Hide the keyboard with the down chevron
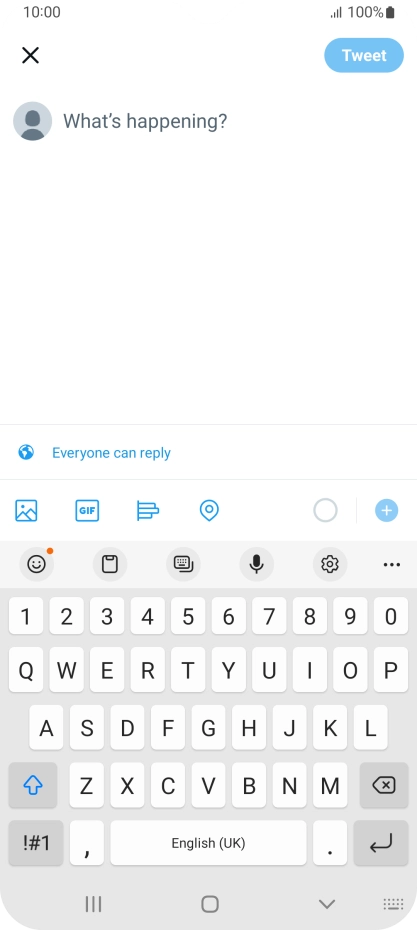Image resolution: width=417 pixels, height=930 pixels. [327, 904]
